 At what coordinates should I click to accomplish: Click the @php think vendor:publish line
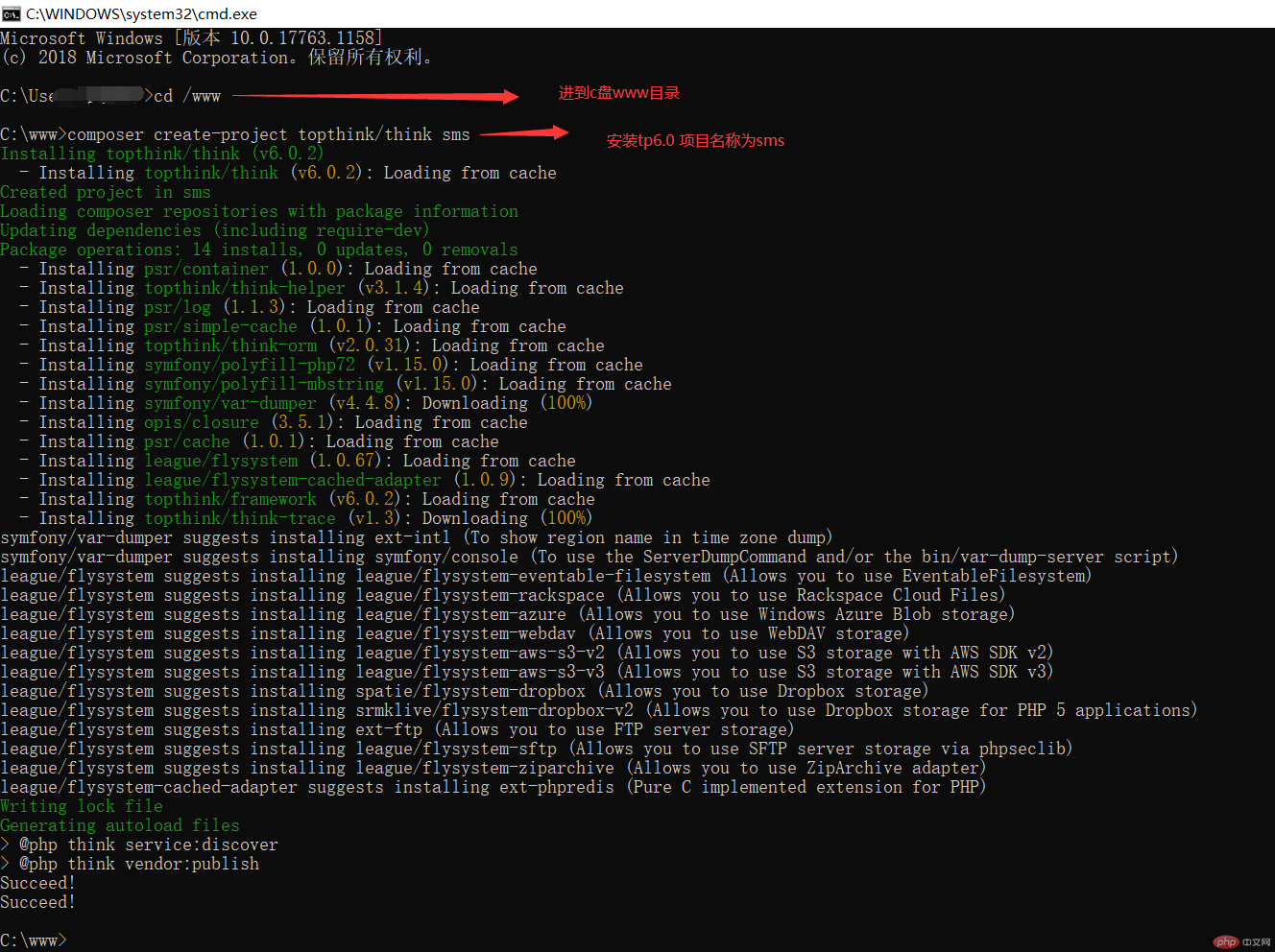[x=138, y=864]
